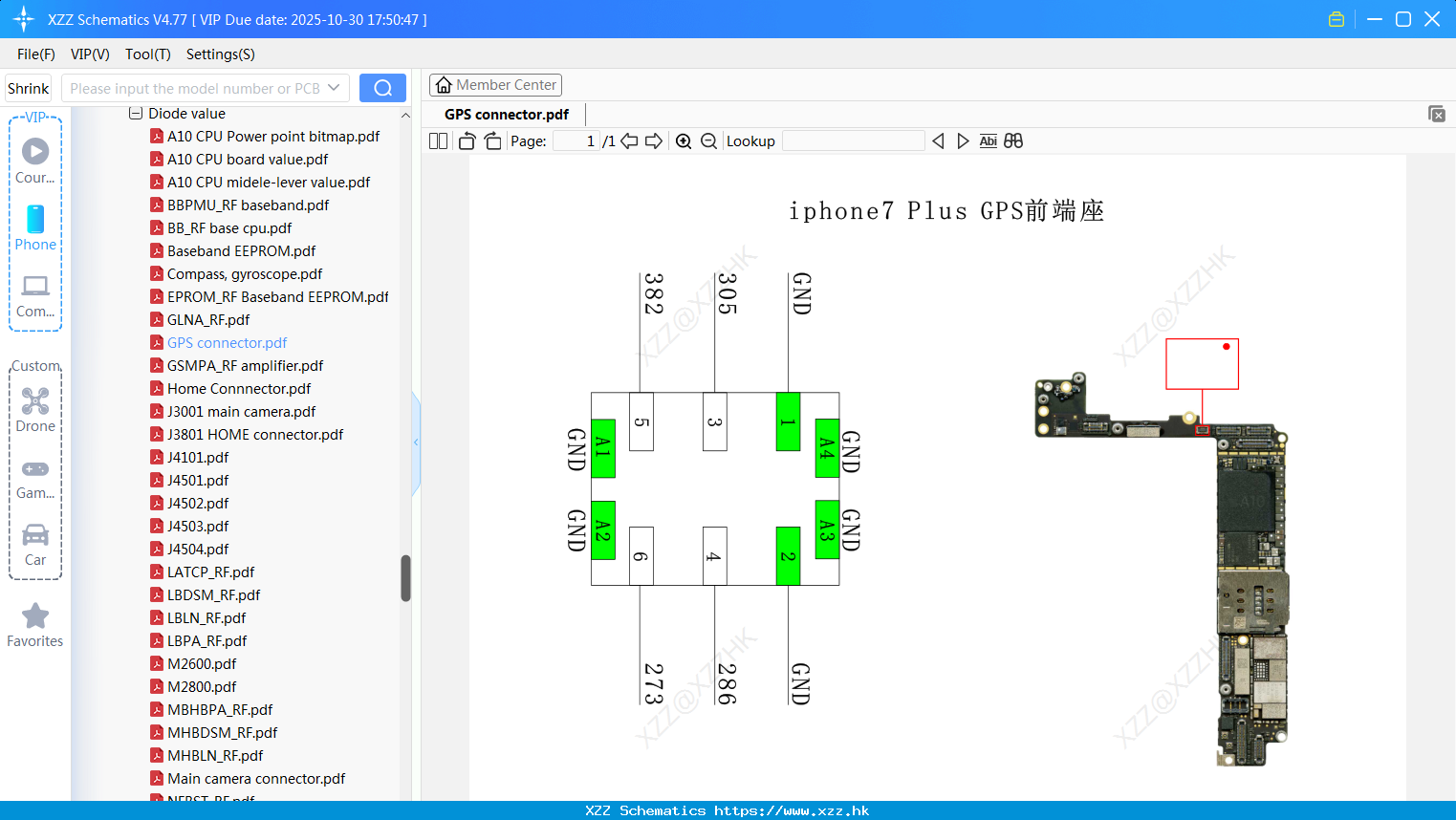
Task: Select the Computer category in the sidebar
Action: point(35,296)
